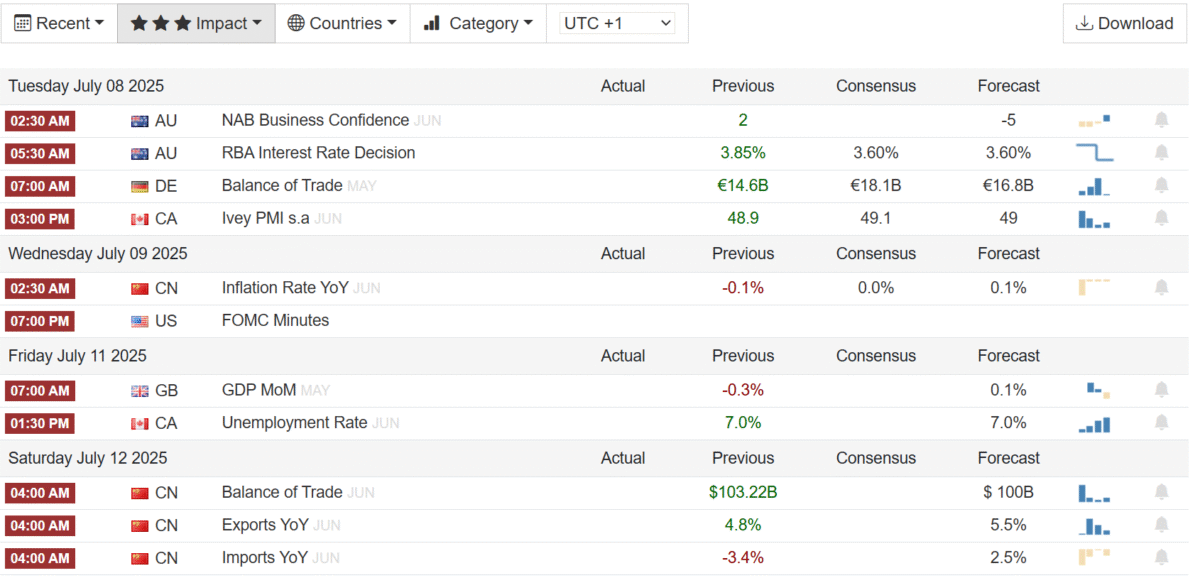Open the FOMC Minutes event link
The image size is (1200, 578).
275,321
